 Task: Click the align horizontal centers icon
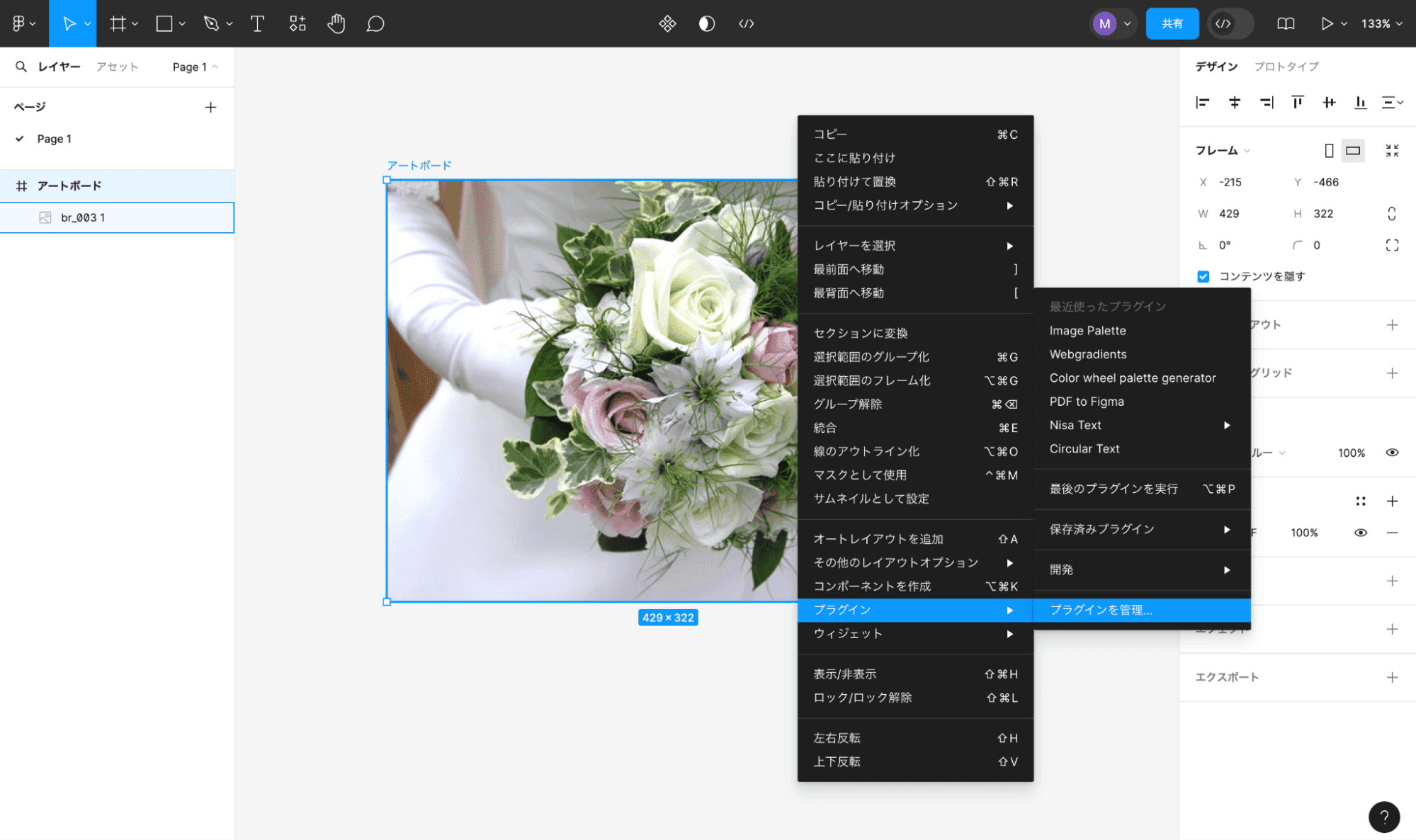click(x=1235, y=103)
